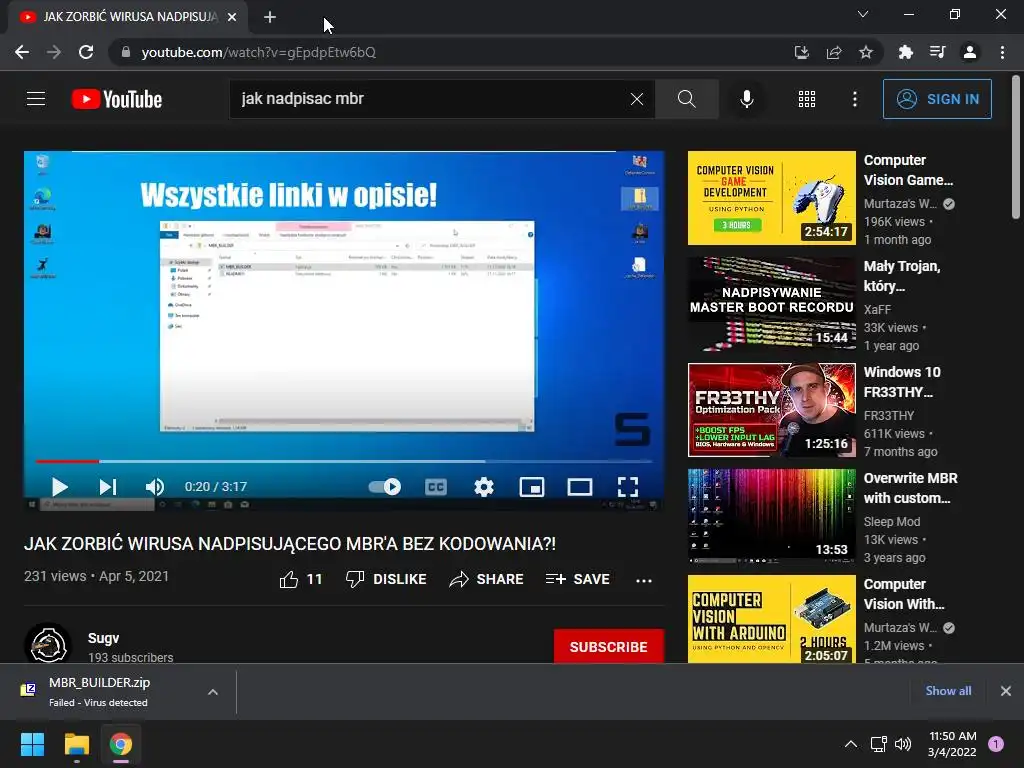Image resolution: width=1024 pixels, height=768 pixels.
Task: Click the Chrome taskbar icon
Action: [x=120, y=744]
